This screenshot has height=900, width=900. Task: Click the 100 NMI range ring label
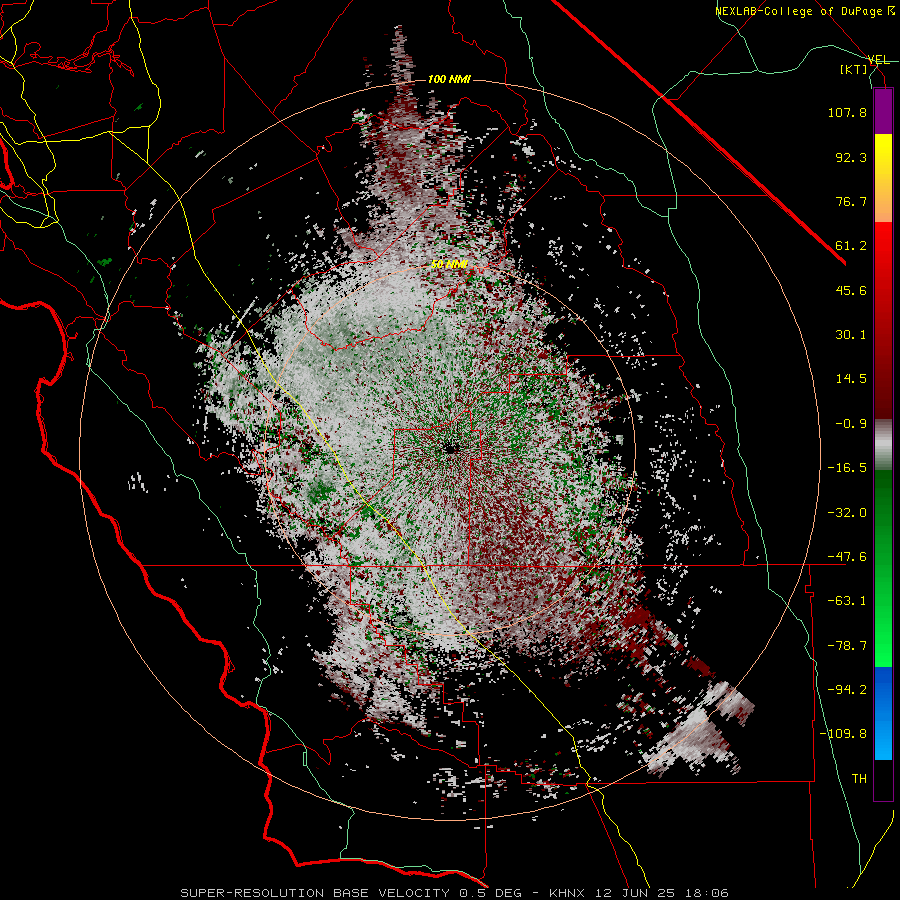[x=449, y=79]
